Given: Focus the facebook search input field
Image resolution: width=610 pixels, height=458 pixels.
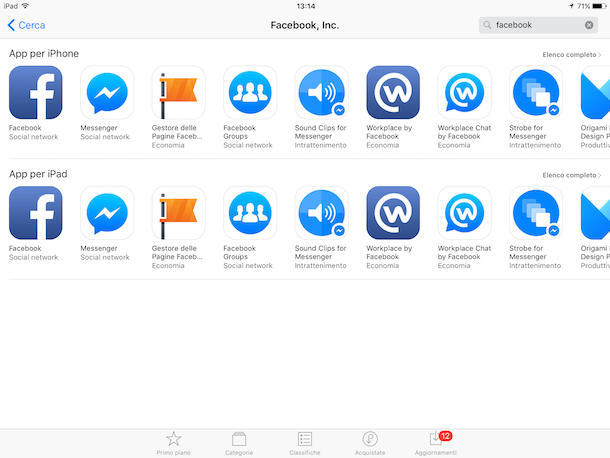Looking at the screenshot, I should click(x=538, y=25).
